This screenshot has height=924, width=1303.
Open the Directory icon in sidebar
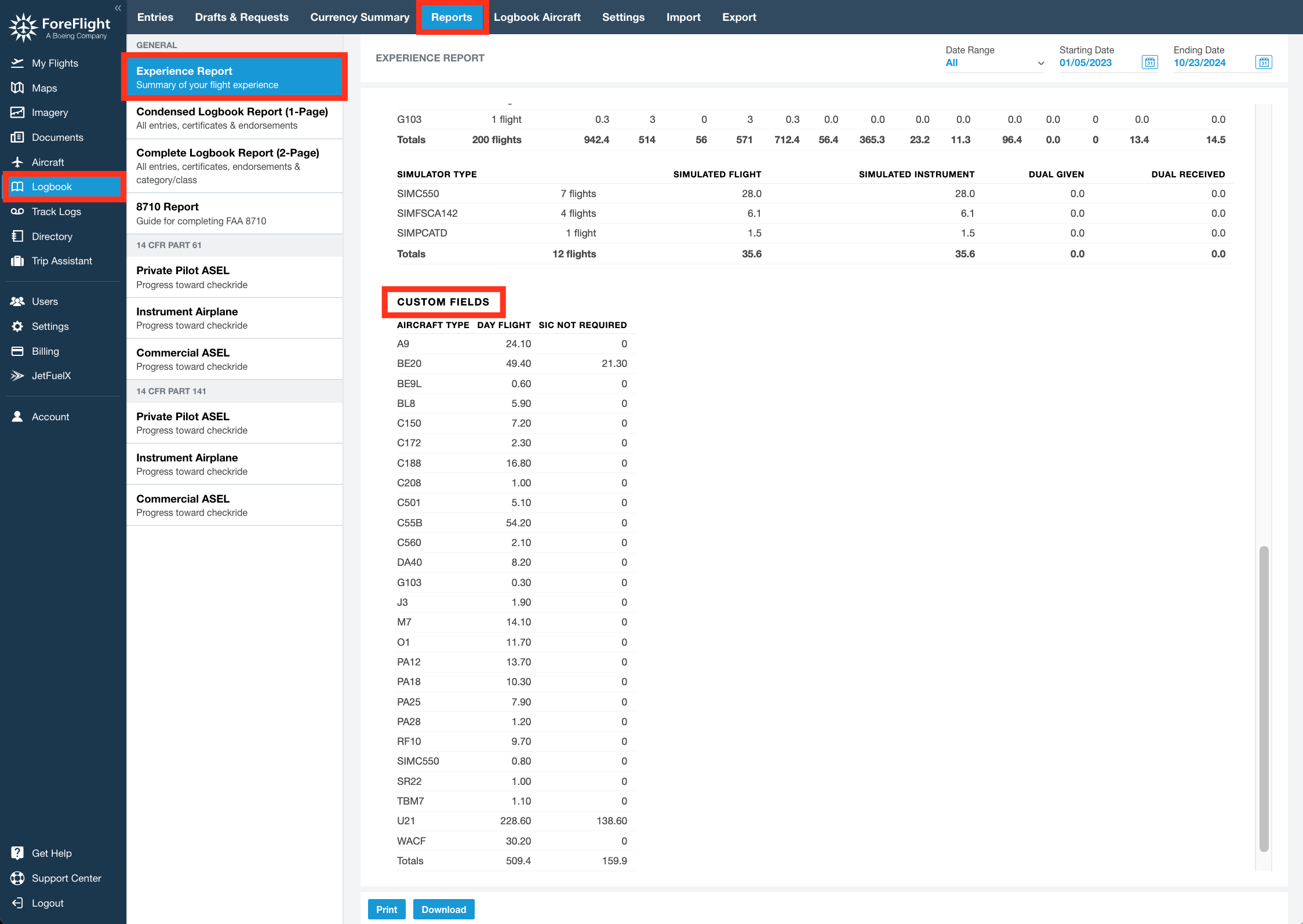(17, 236)
